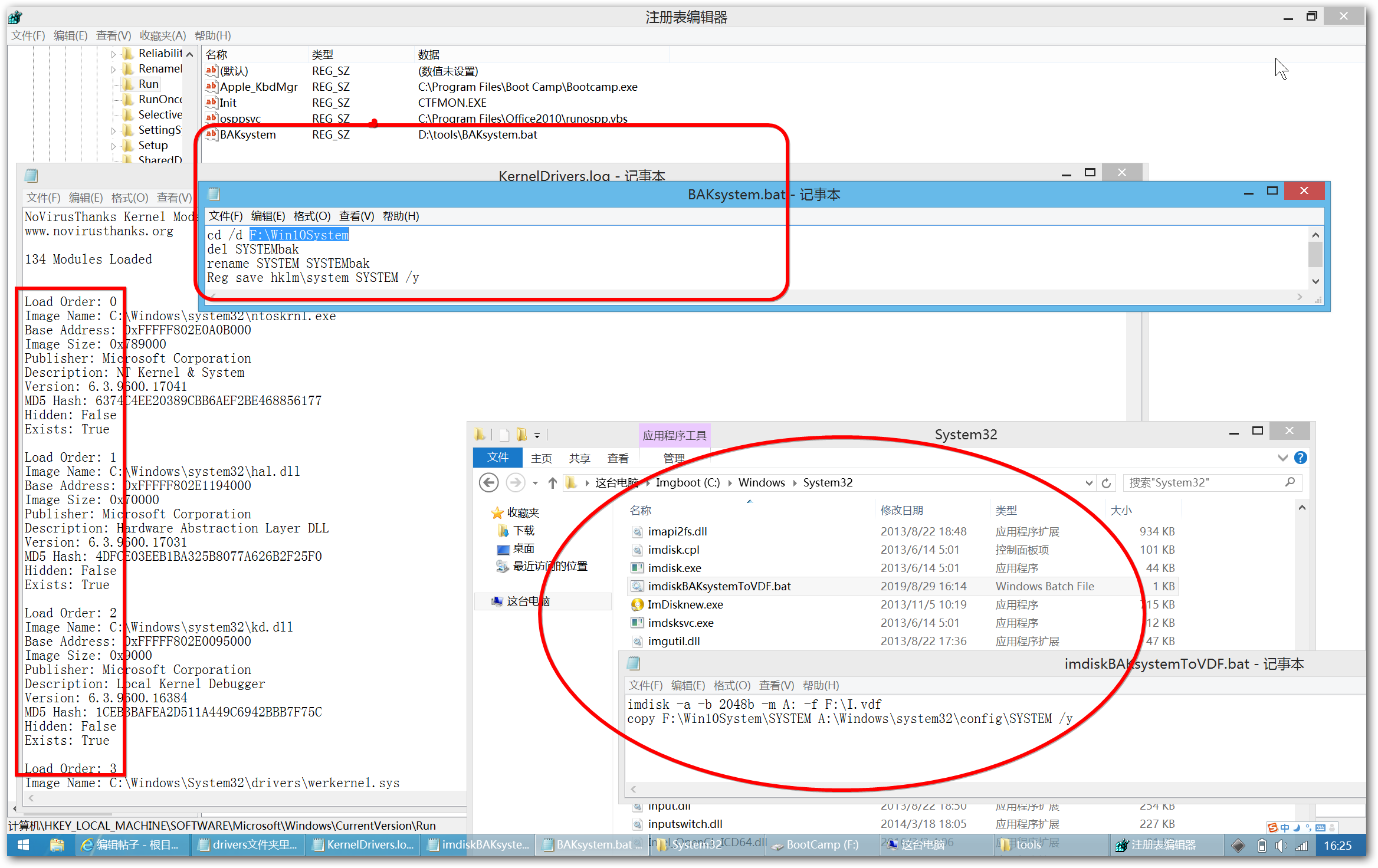
Task: Click the search magnifier in System32 search
Action: click(x=1290, y=482)
